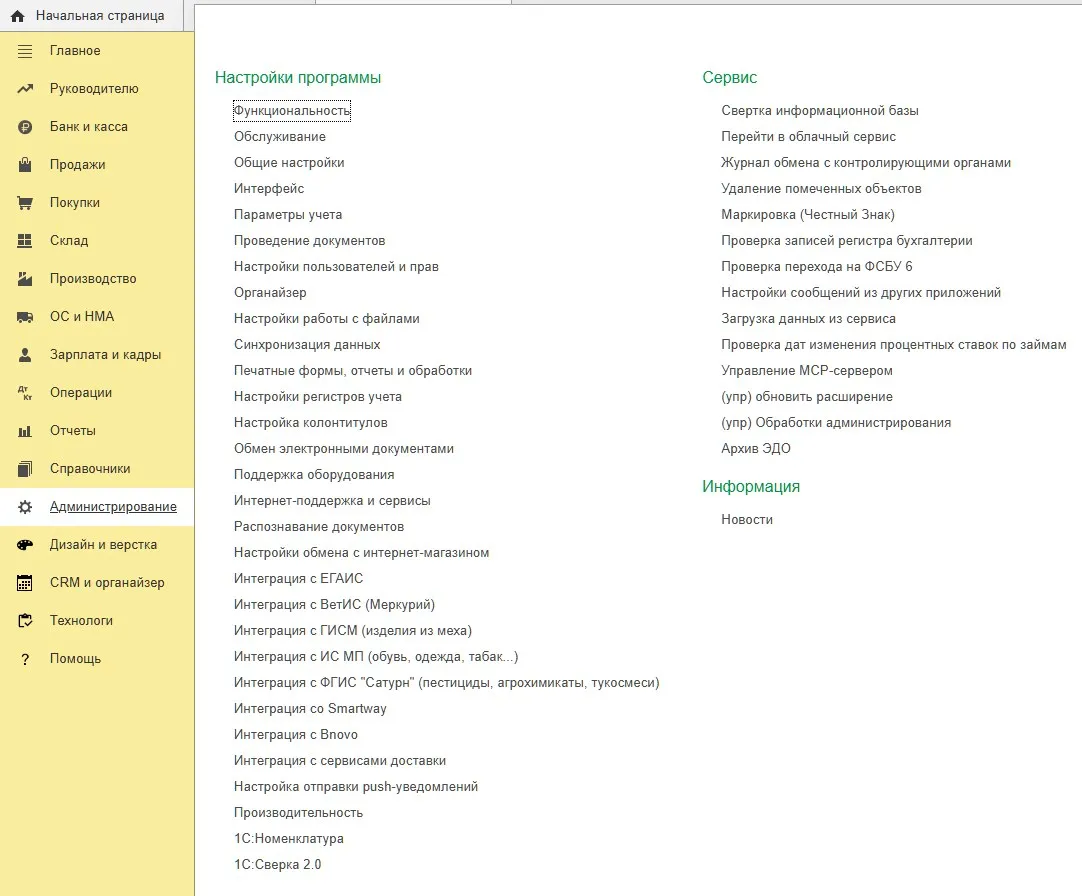Viewport: 1082px width, 896px height.
Task: Click the CRM и органайзер calendar icon
Action: pos(25,583)
